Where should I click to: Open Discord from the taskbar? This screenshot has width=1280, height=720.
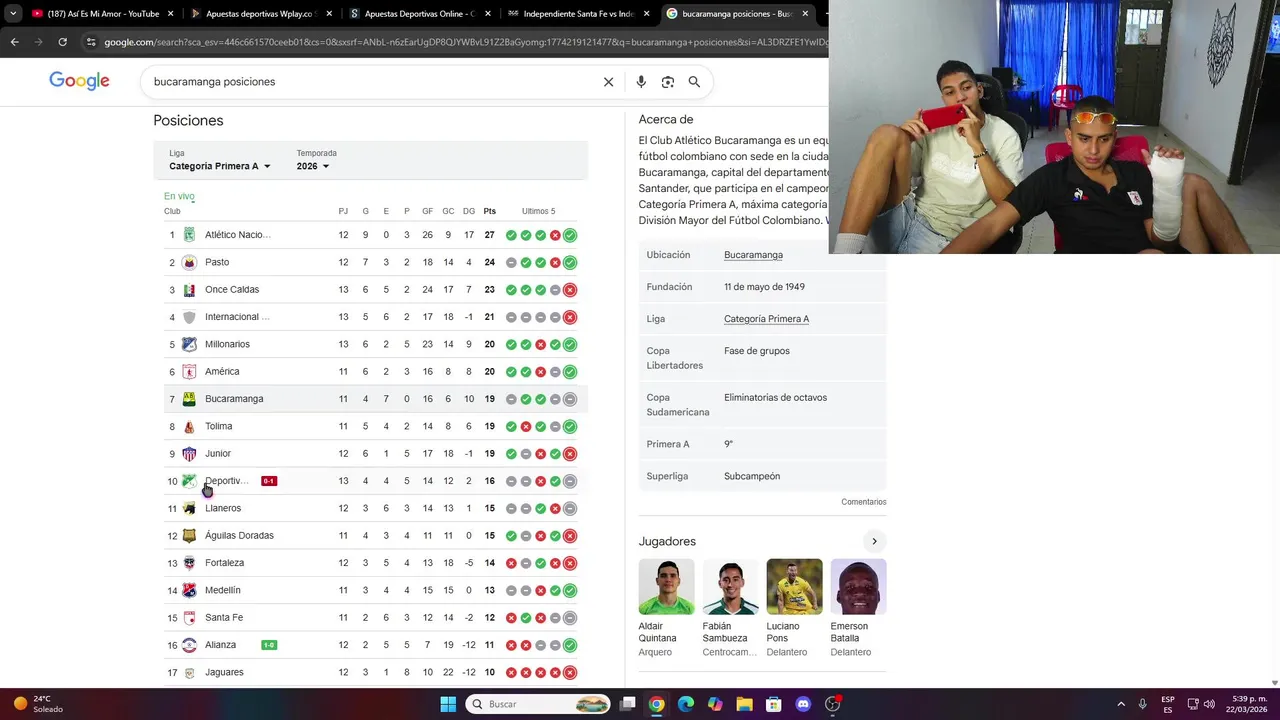pos(803,704)
